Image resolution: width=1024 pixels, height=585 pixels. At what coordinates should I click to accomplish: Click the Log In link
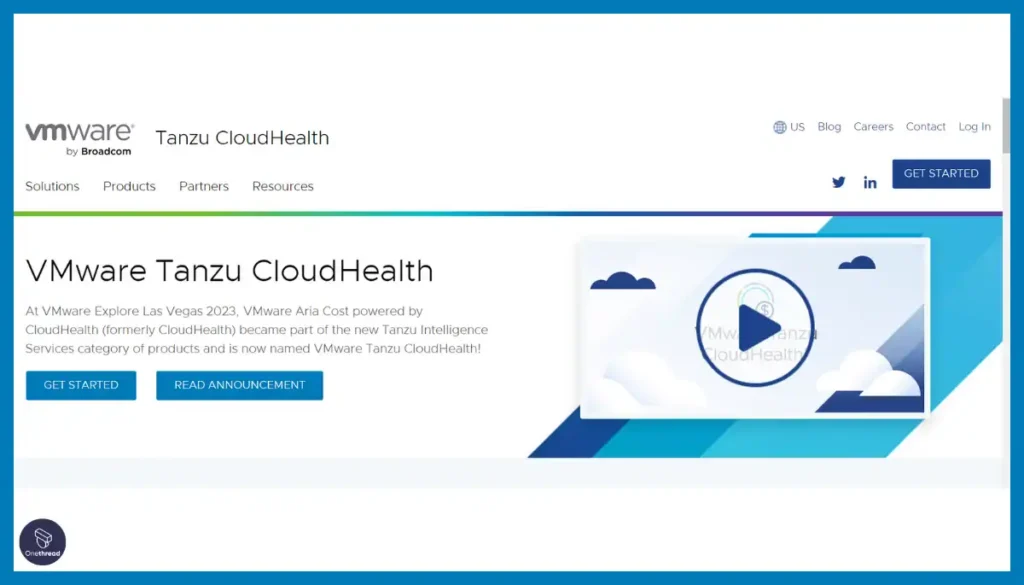point(974,127)
